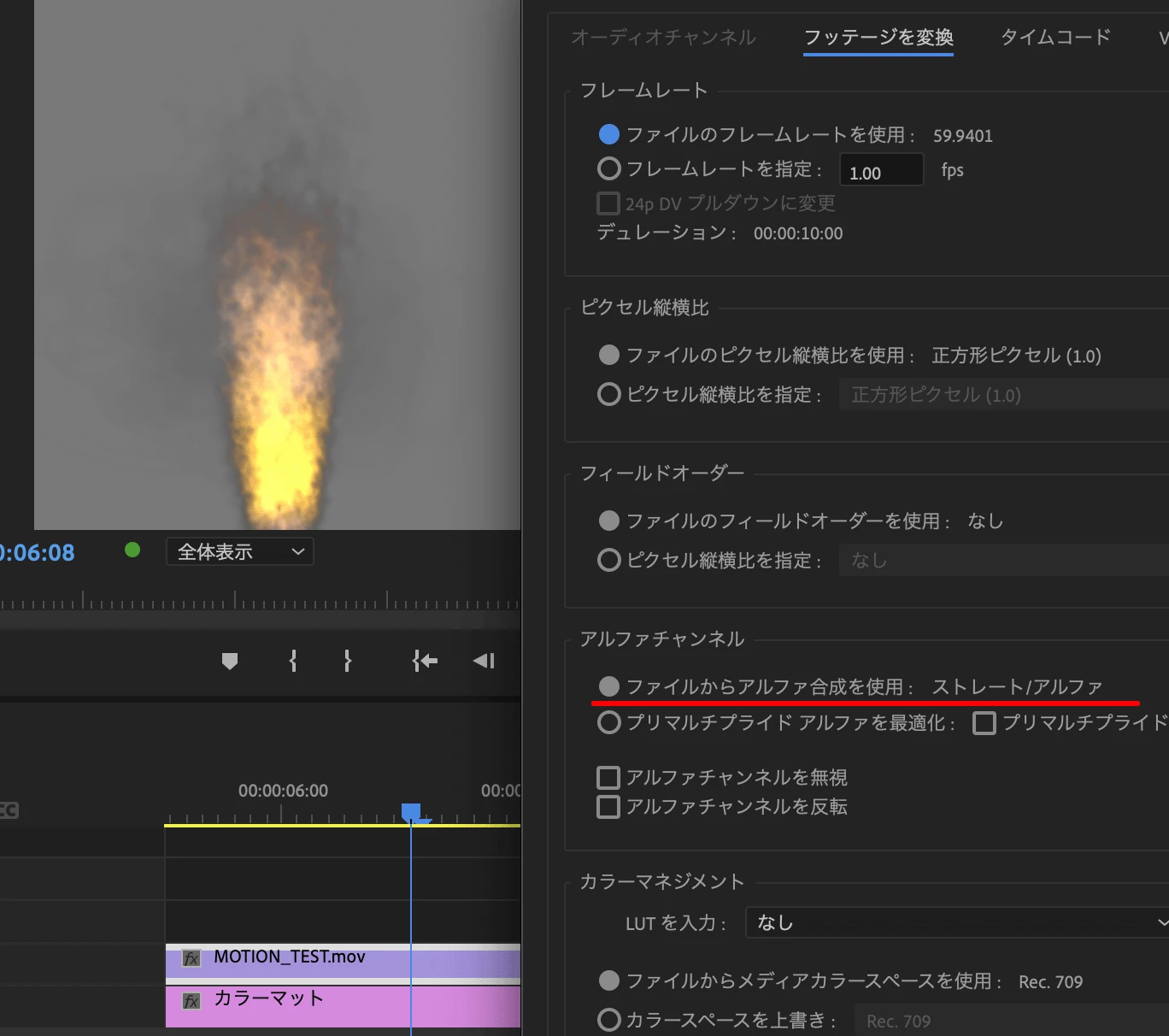Select the カラーマット clip in timeline
The image size is (1169, 1036).
pos(343,1006)
